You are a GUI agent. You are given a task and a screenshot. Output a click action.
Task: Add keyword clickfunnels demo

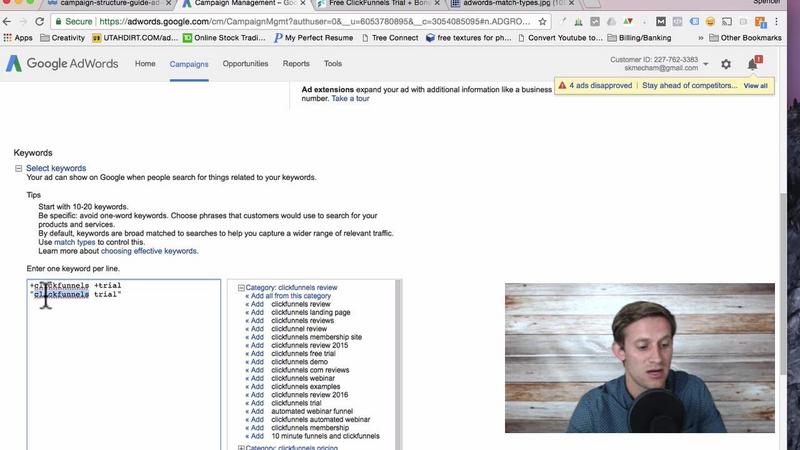tap(255, 362)
